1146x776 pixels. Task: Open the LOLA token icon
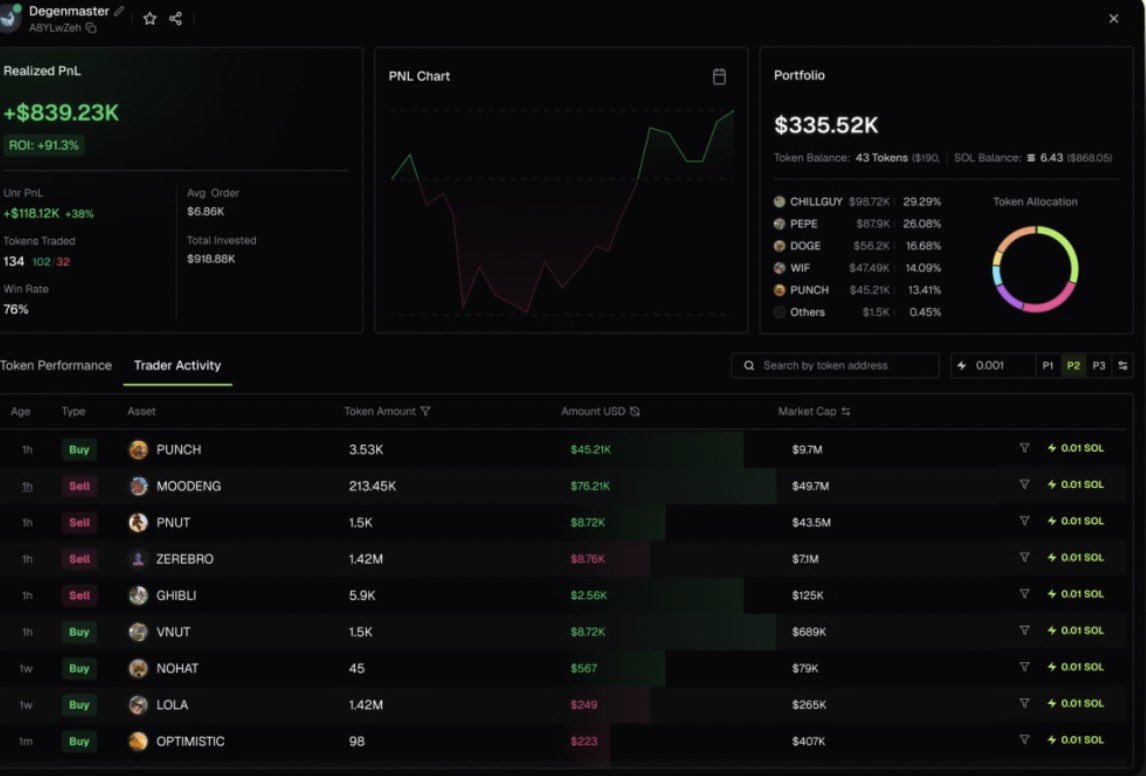pos(138,705)
